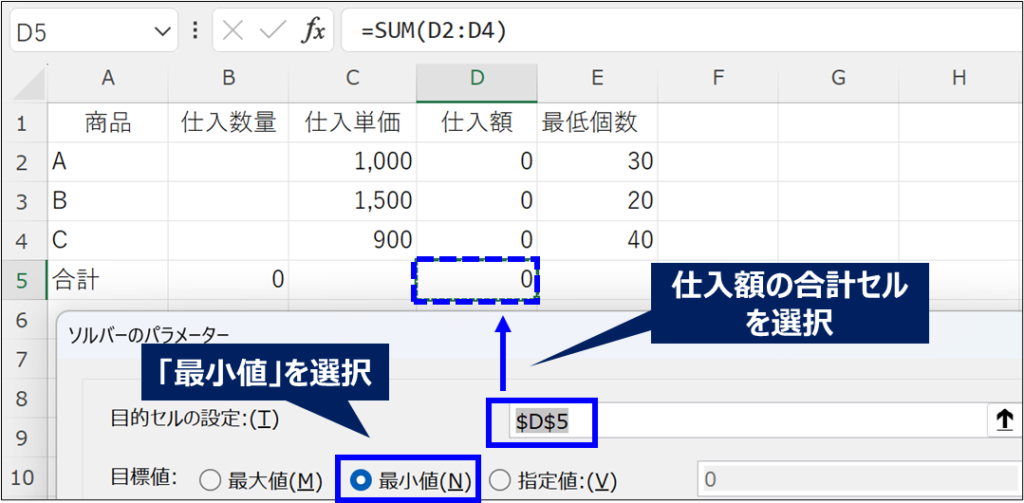Click the Name Box showing D5
This screenshot has height=503, width=1024.
tap(80, 31)
